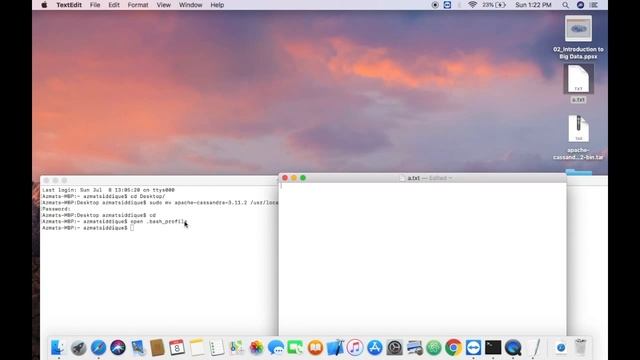This screenshot has height=360, width=640.
Task: Click the battery 23% indicator
Action: pyautogui.click(x=494, y=5)
